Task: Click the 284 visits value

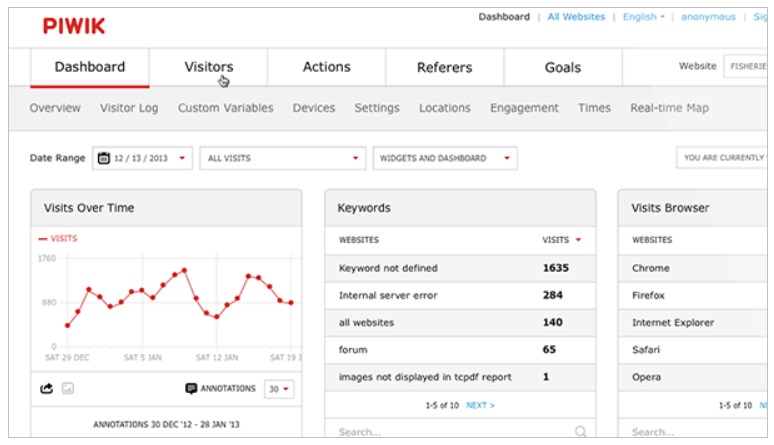Action: 553,295
